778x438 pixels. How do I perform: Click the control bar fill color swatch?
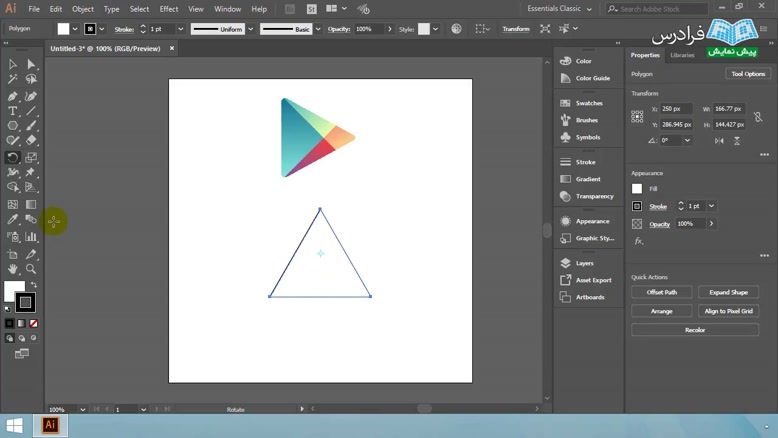click(x=64, y=29)
